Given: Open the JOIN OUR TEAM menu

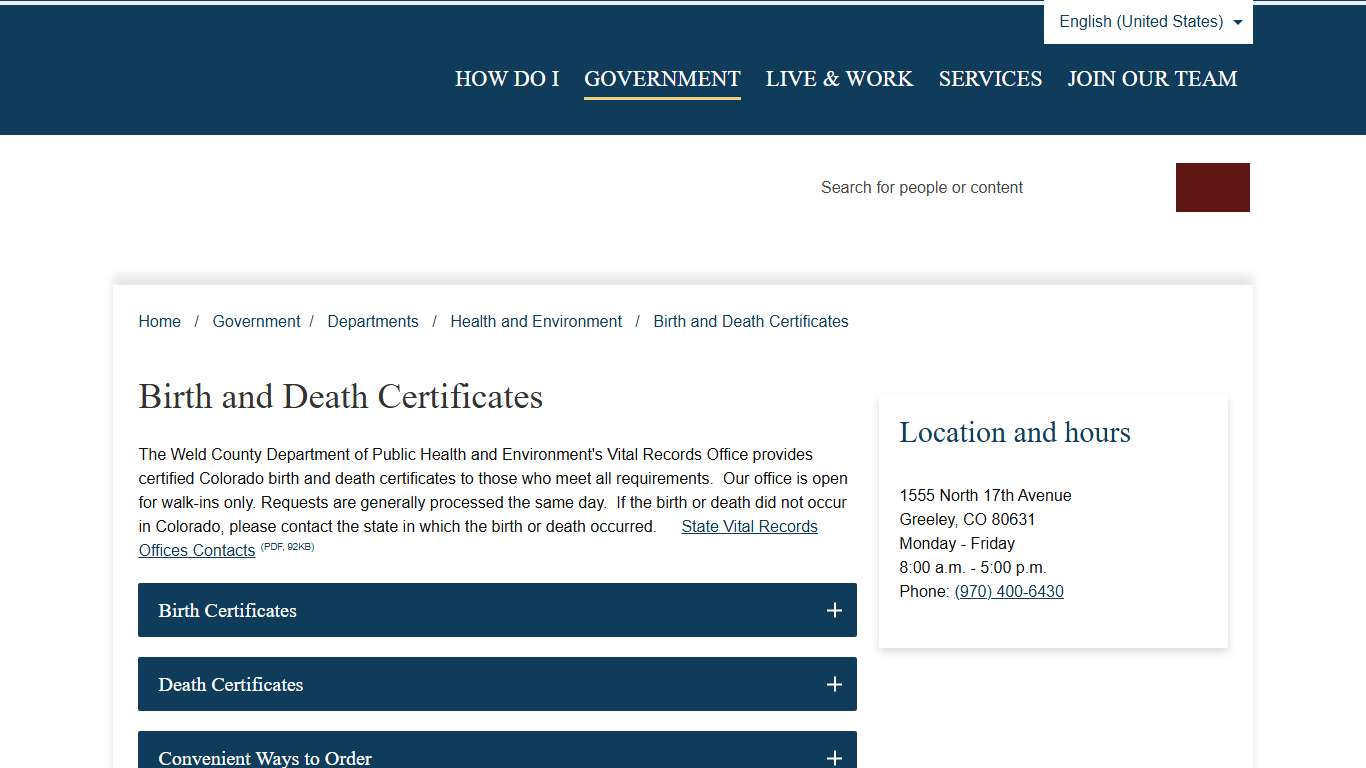Looking at the screenshot, I should pyautogui.click(x=1152, y=79).
